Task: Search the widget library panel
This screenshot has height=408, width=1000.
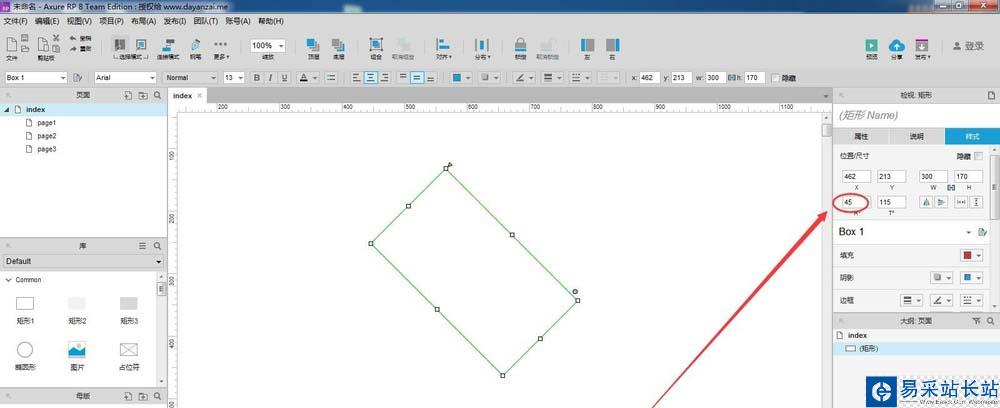Action: (158, 245)
